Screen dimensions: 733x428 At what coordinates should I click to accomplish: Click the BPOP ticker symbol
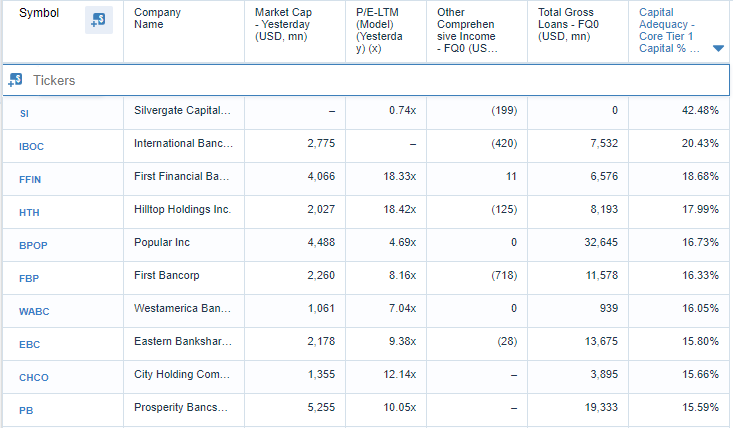tap(33, 245)
